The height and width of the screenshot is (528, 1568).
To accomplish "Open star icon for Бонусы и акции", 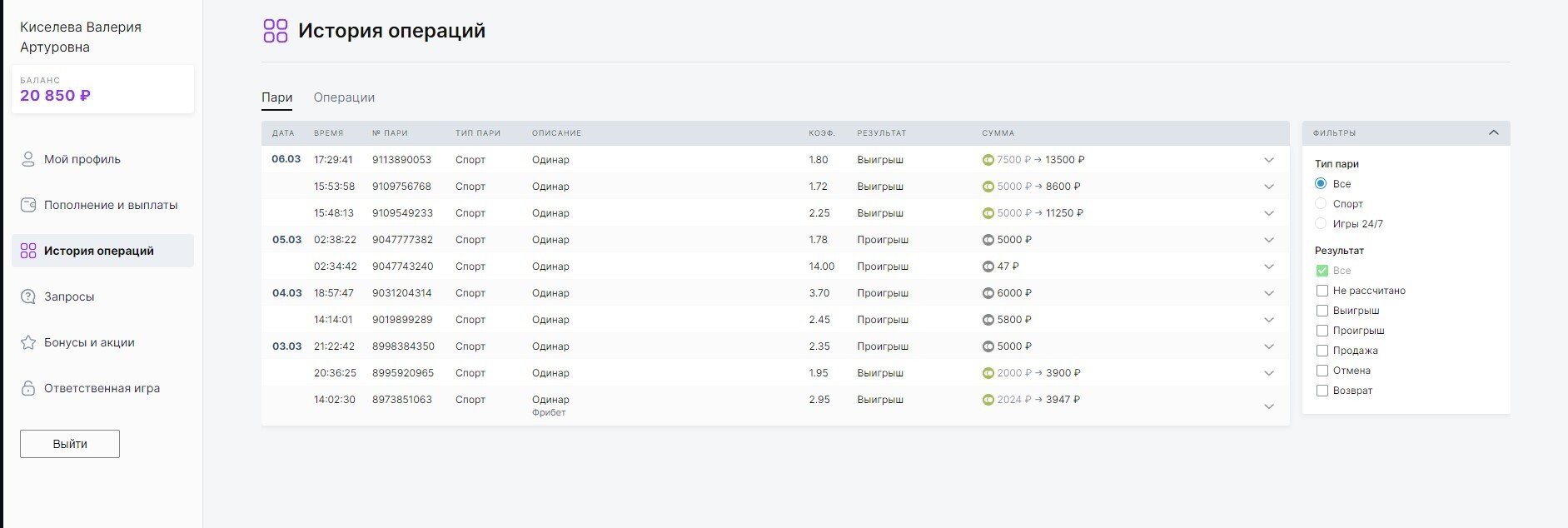I will [x=28, y=342].
